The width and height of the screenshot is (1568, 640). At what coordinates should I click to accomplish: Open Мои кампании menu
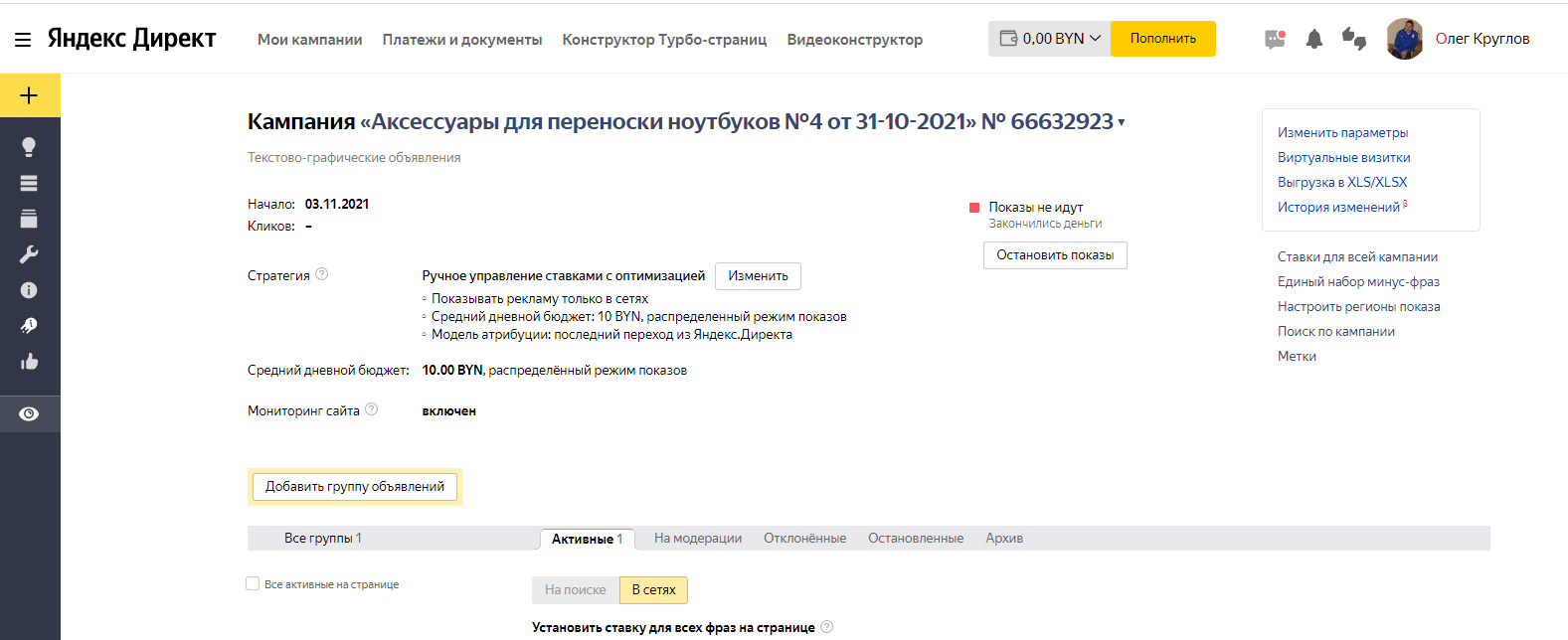point(310,40)
